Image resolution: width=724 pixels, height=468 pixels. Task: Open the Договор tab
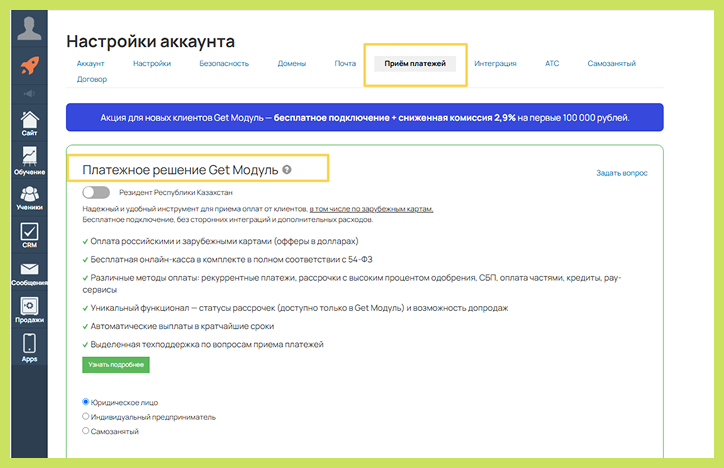point(91,79)
